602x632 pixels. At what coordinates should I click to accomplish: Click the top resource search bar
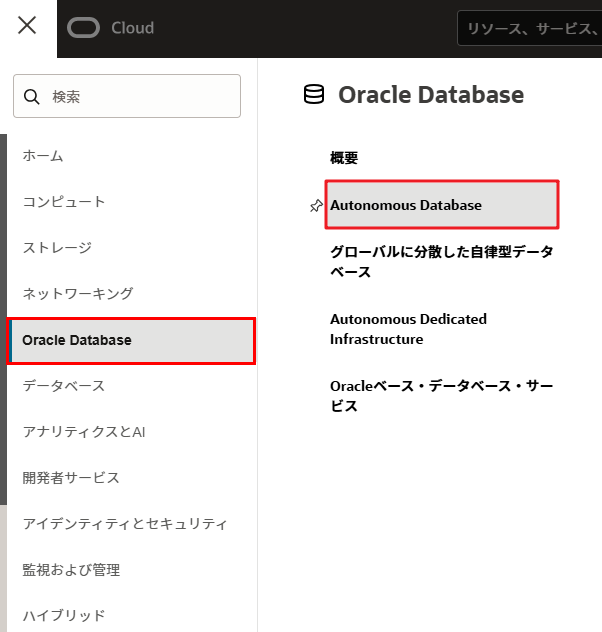click(528, 29)
